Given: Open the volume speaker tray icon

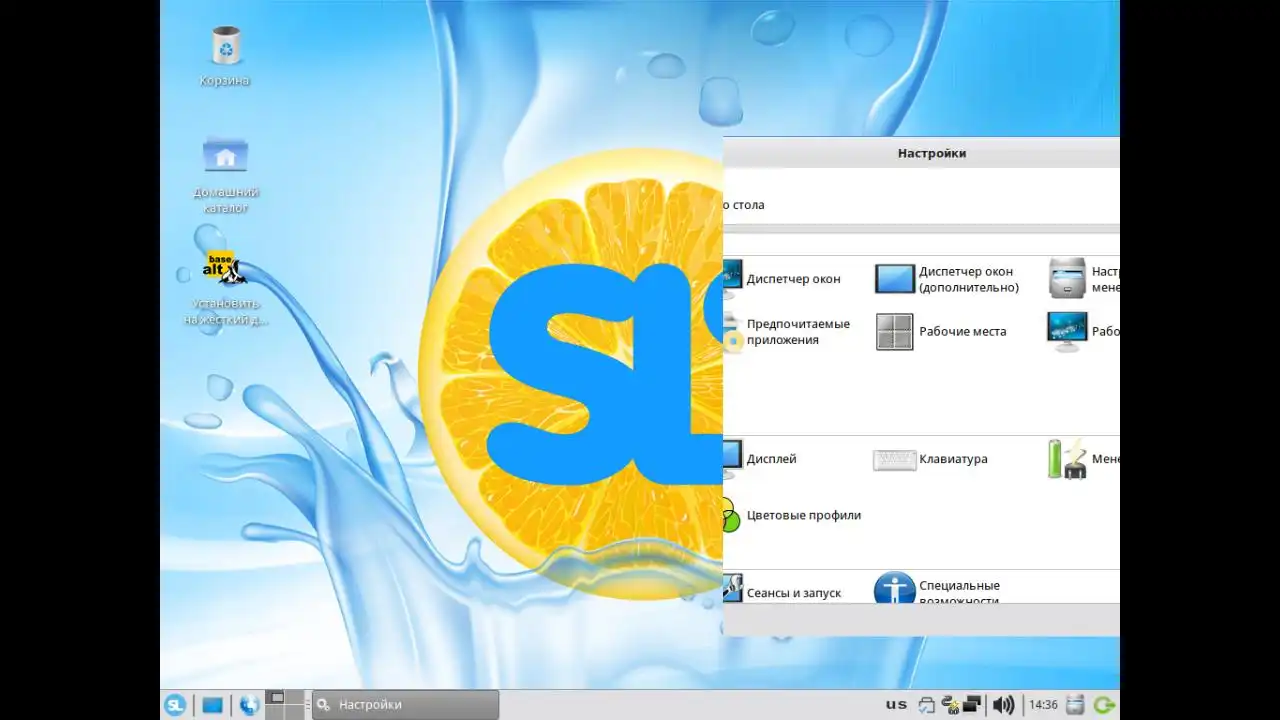Looking at the screenshot, I should point(1003,705).
